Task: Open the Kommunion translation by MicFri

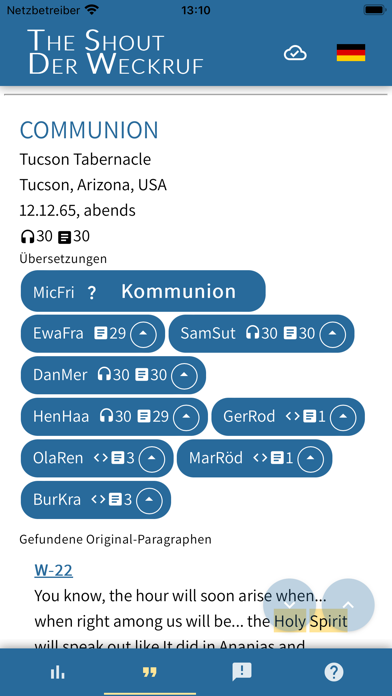Action: tap(178, 292)
